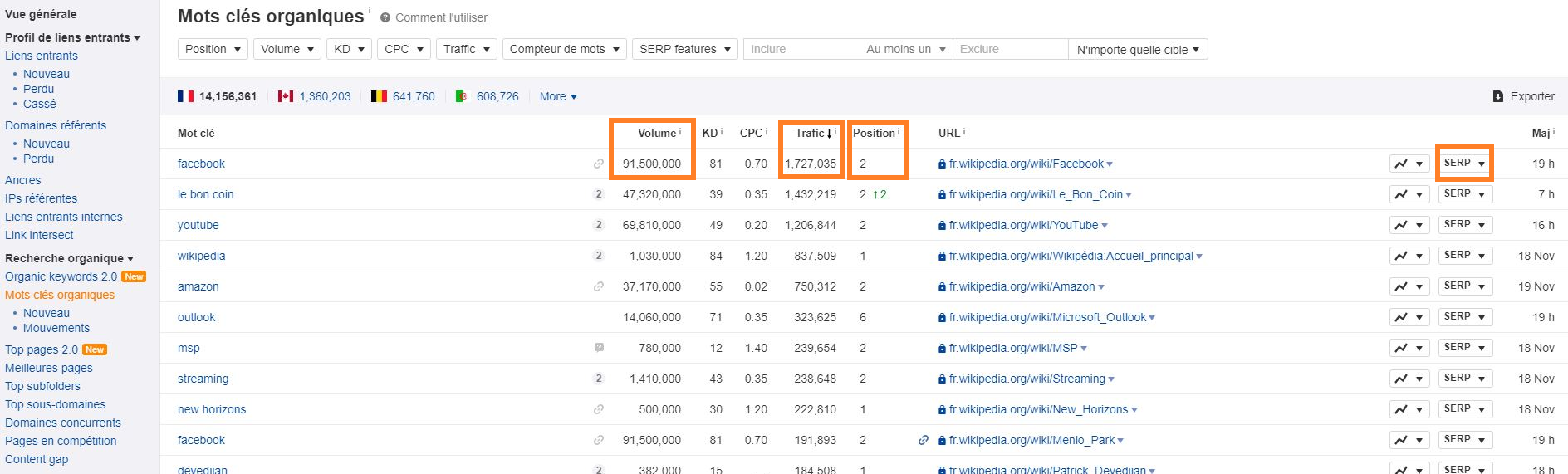Sort by the Position column header
Viewport: 1568px width, 474px height.
coord(874,133)
